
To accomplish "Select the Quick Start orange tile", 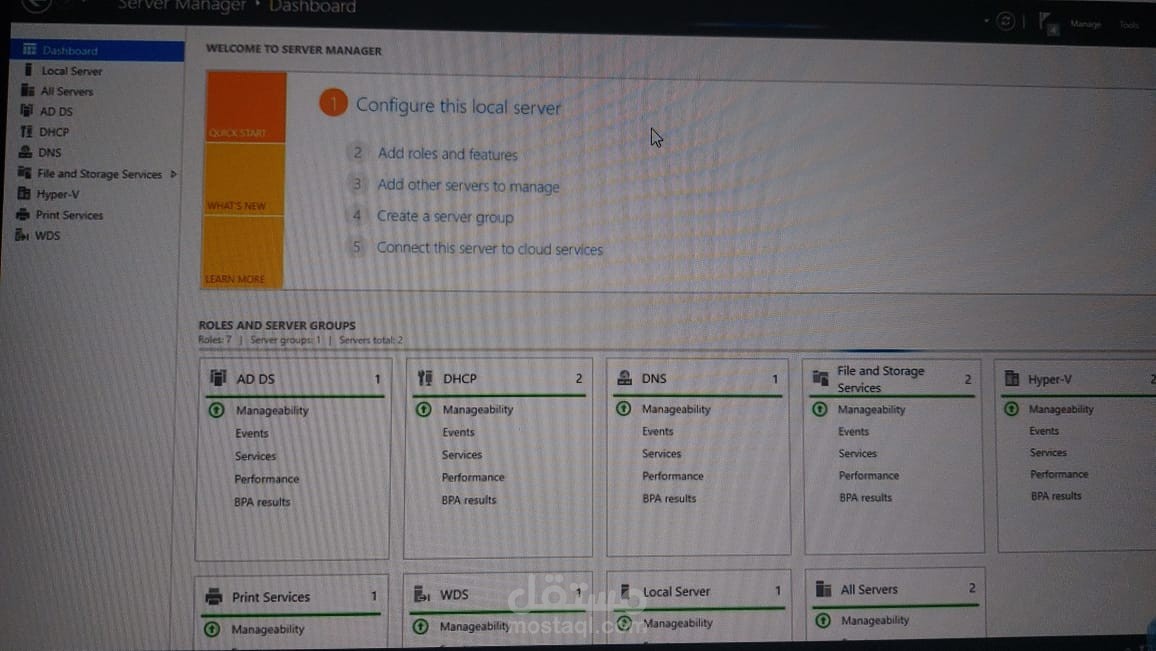I will click(246, 106).
